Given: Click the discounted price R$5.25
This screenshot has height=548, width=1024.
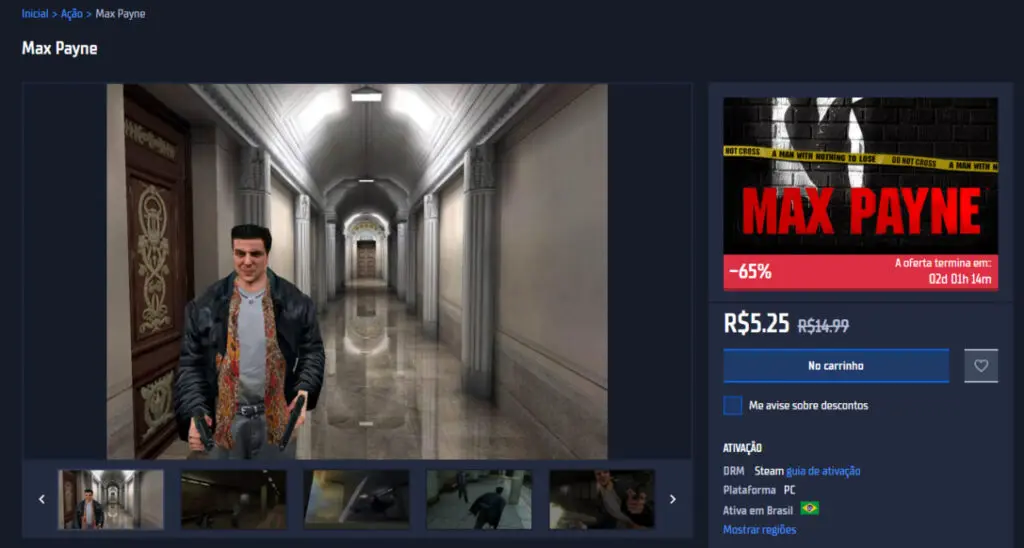Looking at the screenshot, I should [756, 323].
